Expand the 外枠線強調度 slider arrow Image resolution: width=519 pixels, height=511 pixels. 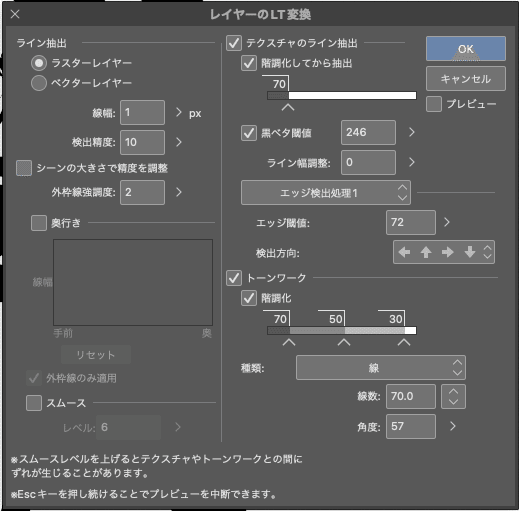(x=179, y=192)
